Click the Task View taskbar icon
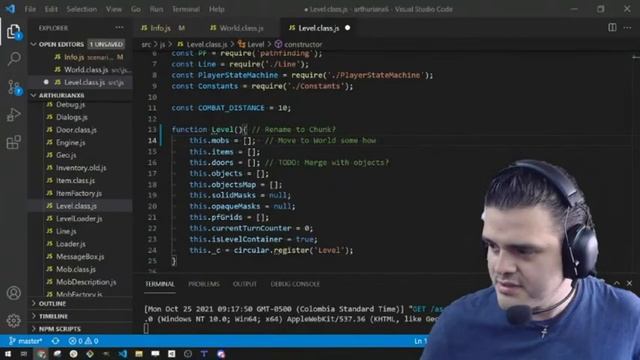The height and width of the screenshot is (360, 640). (x=24, y=354)
